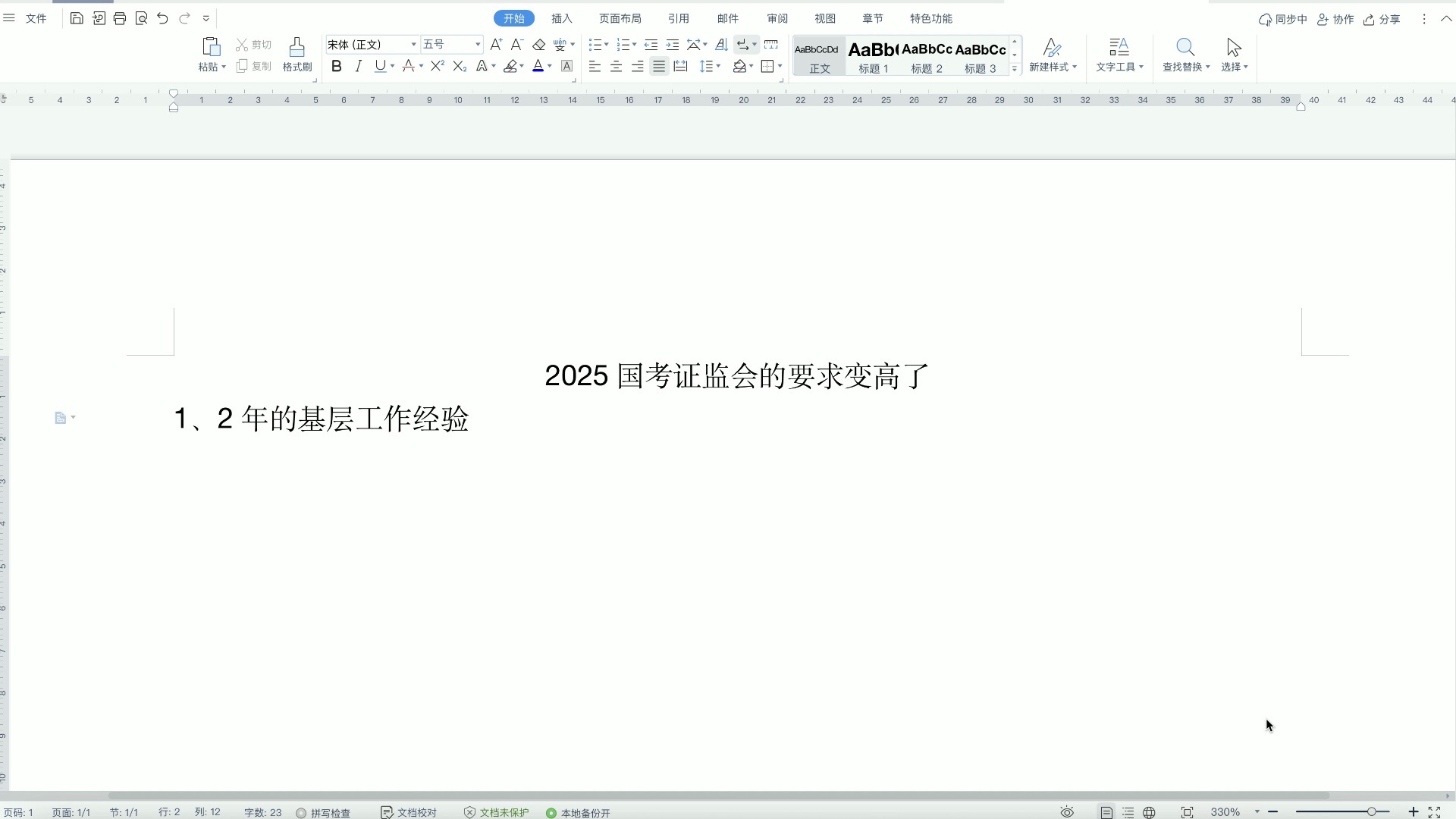1456x819 pixels.
Task: Toggle justify alignment
Action: click(659, 66)
